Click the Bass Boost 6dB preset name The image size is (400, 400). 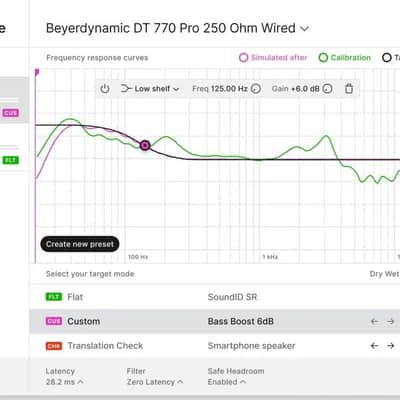click(x=241, y=321)
